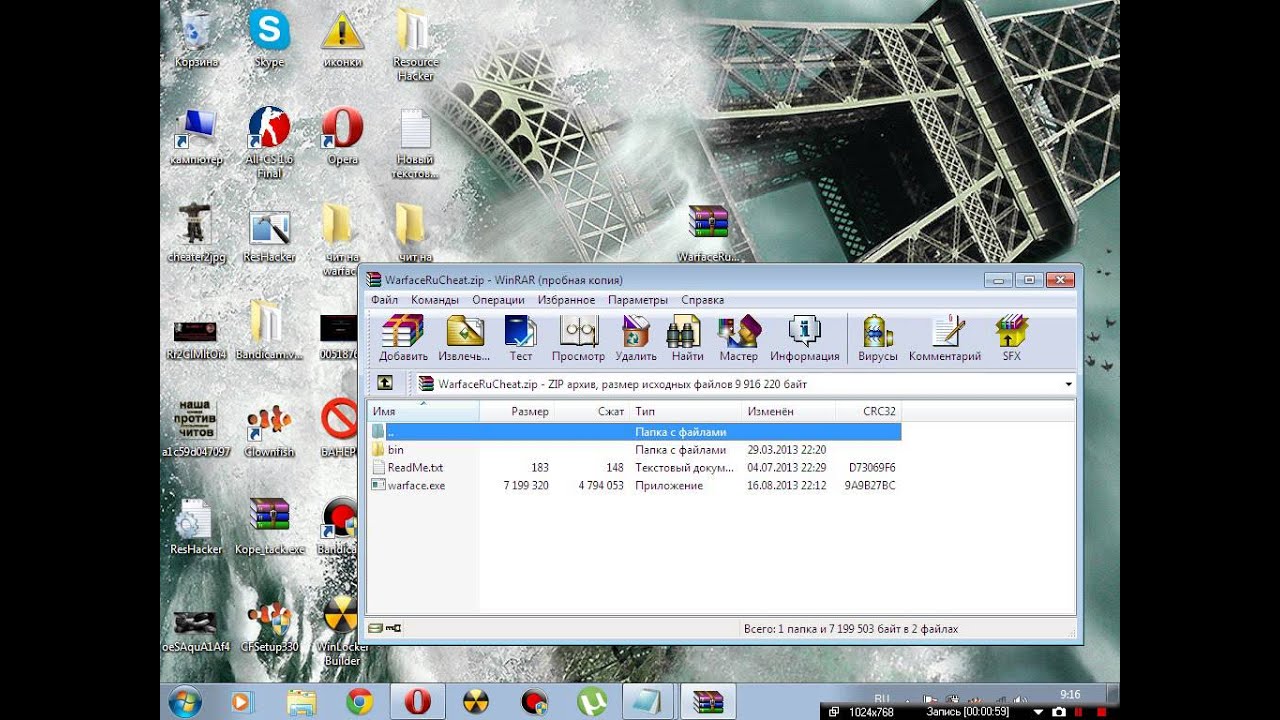This screenshot has height=720, width=1280.
Task: Click the CRC value D73069F6
Action: click(x=872, y=468)
